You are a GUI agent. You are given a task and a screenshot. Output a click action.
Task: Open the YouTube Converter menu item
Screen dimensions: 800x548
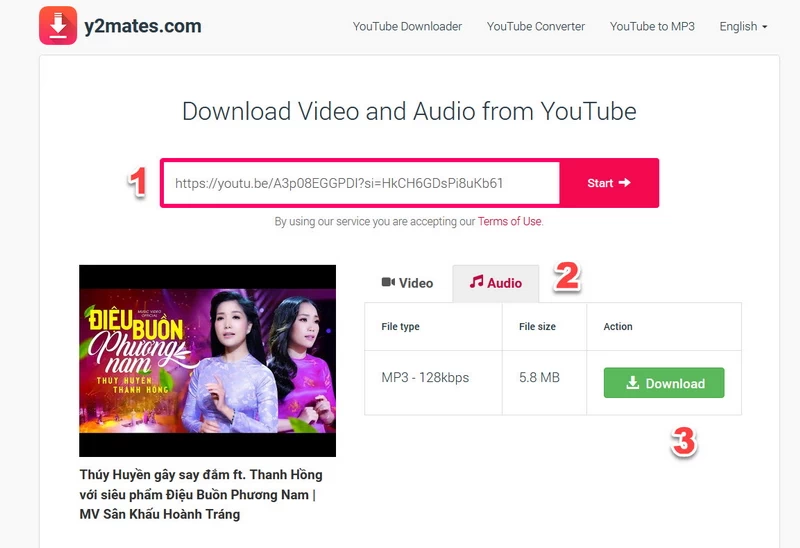pyautogui.click(x=536, y=27)
